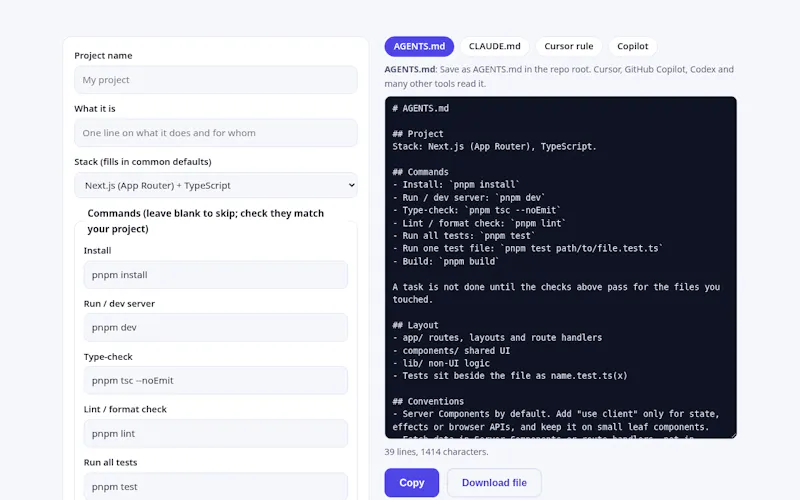
Task: Click the Project name input field
Action: 216,80
